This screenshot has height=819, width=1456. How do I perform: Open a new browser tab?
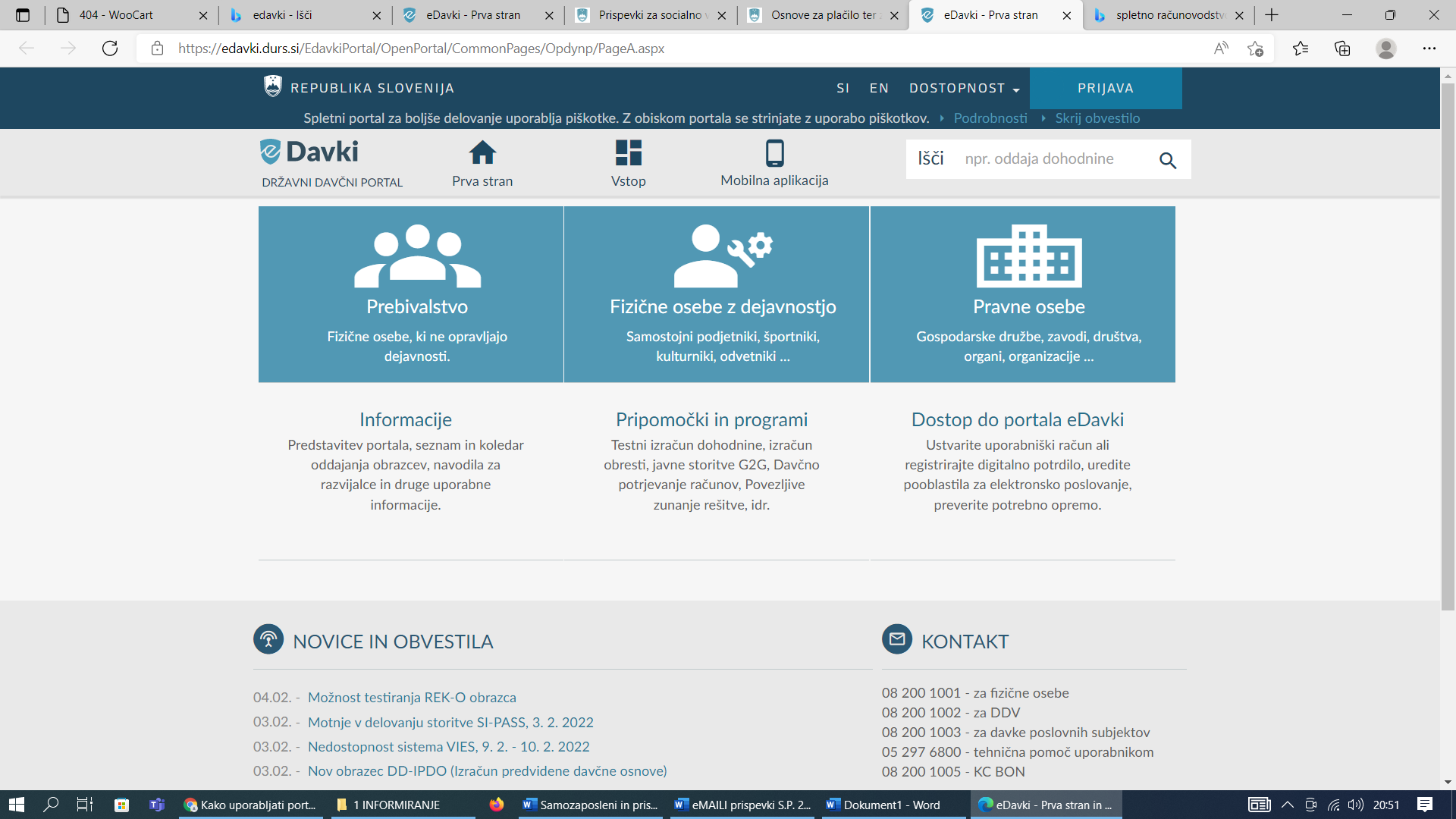[x=1272, y=15]
